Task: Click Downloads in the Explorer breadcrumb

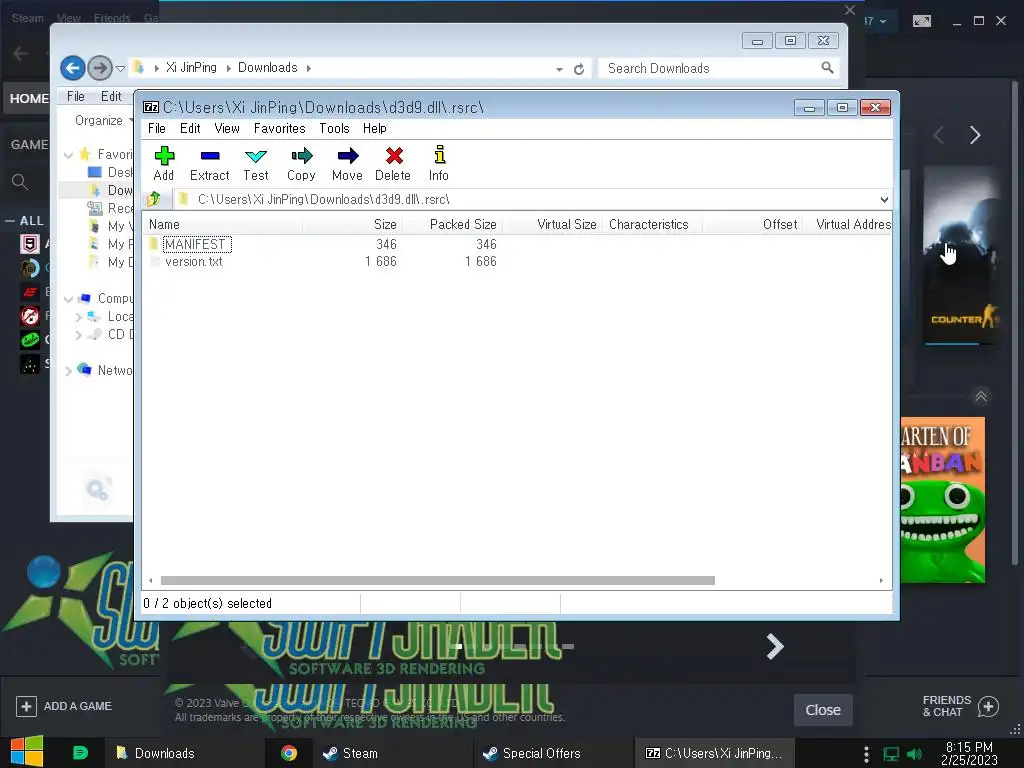Action: tap(268, 68)
